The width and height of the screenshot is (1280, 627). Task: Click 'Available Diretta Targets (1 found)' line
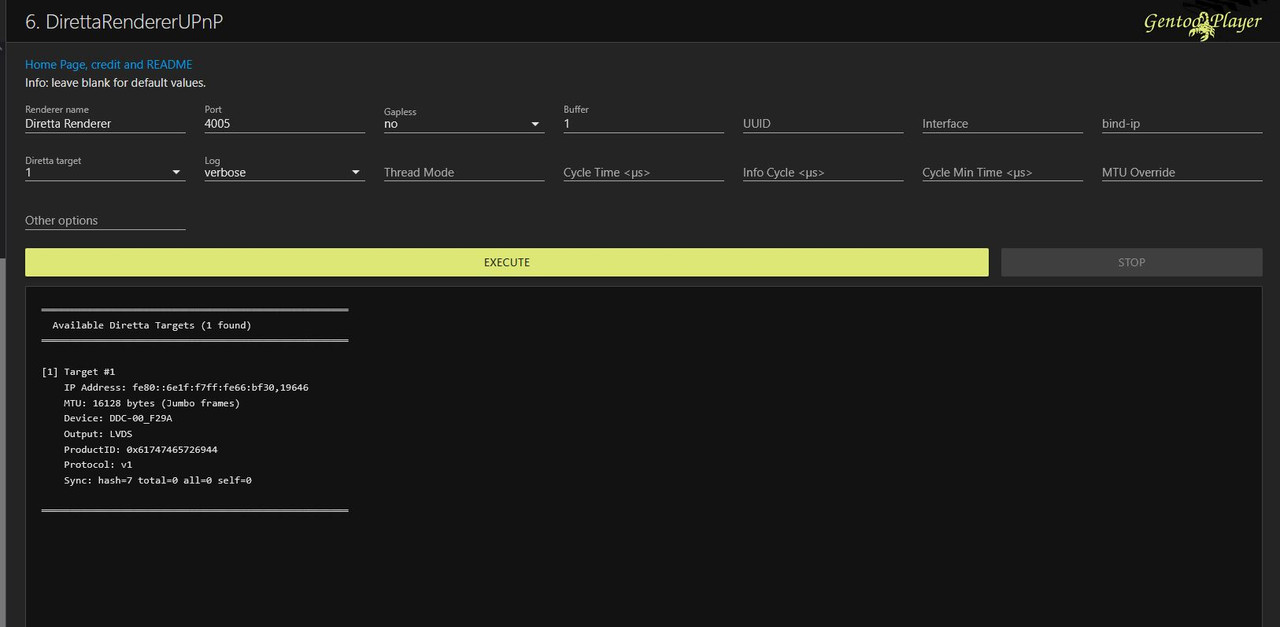click(x=152, y=325)
